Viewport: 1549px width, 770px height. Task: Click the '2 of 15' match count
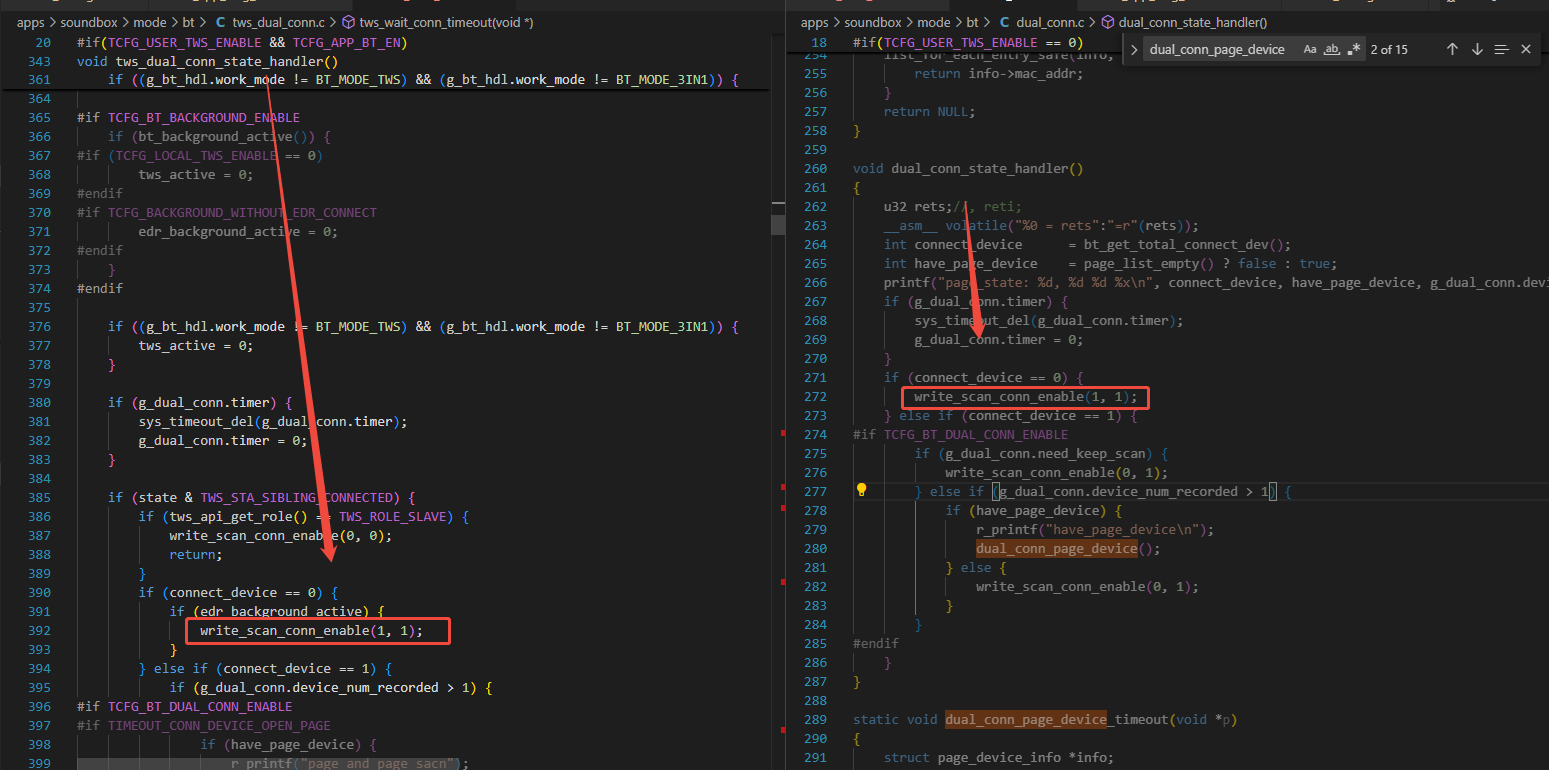[1389, 49]
